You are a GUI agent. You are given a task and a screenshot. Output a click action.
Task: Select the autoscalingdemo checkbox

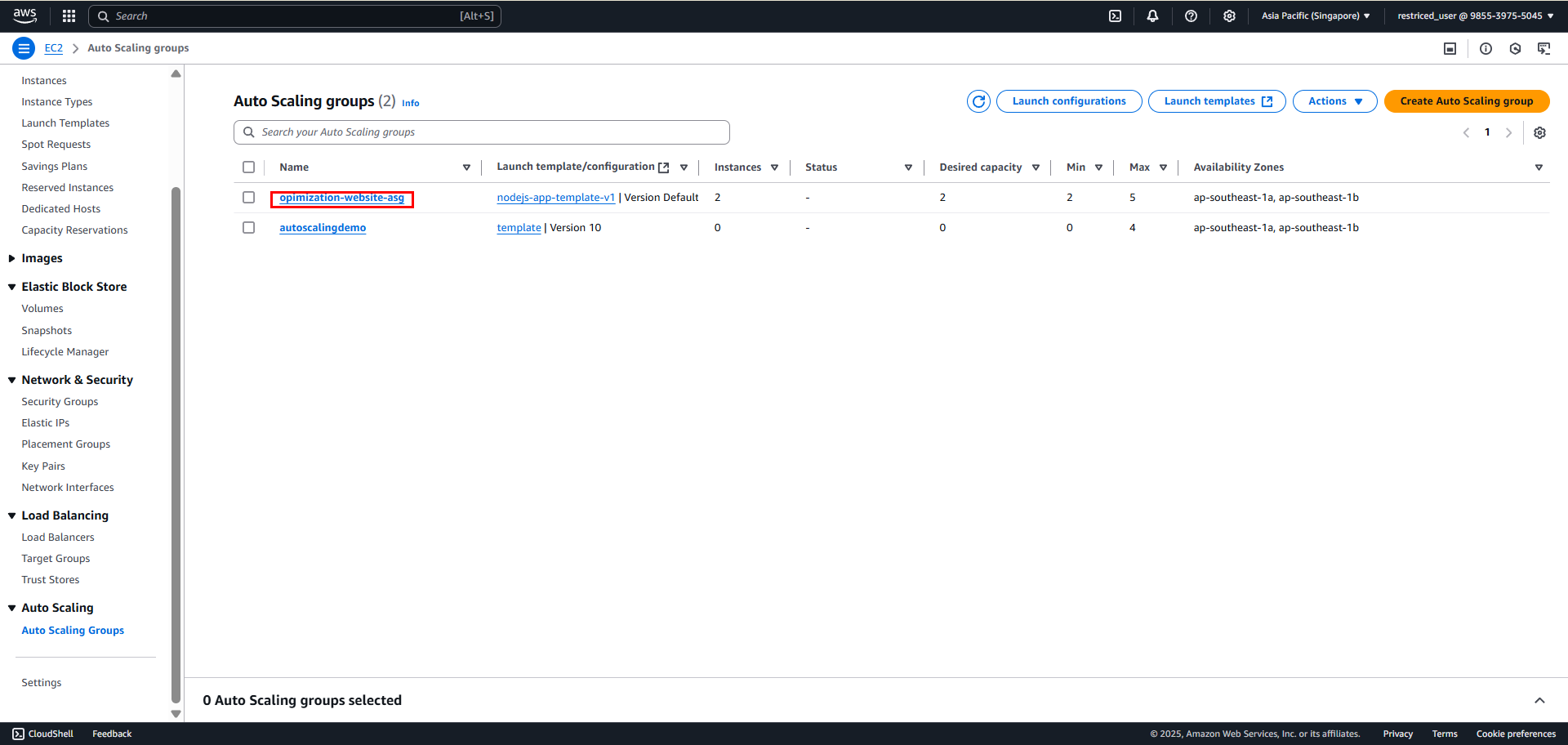coord(248,227)
